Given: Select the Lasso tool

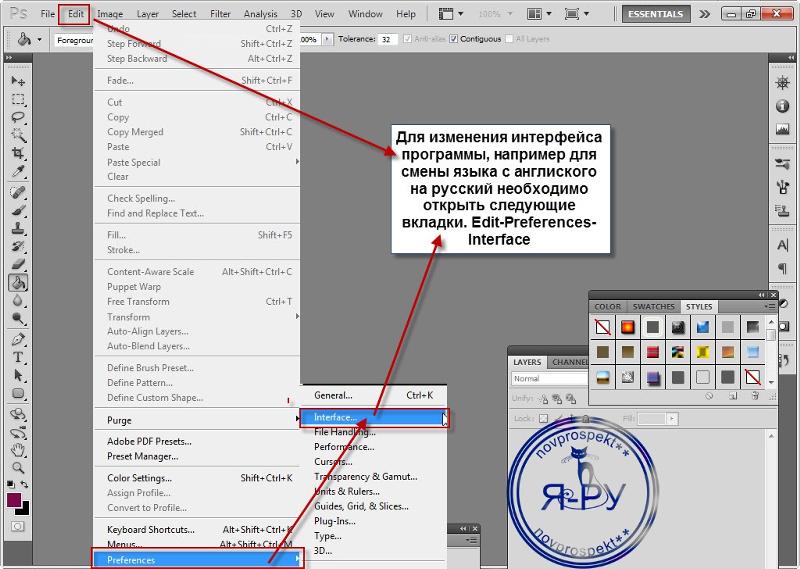Looking at the screenshot, I should pyautogui.click(x=18, y=117).
